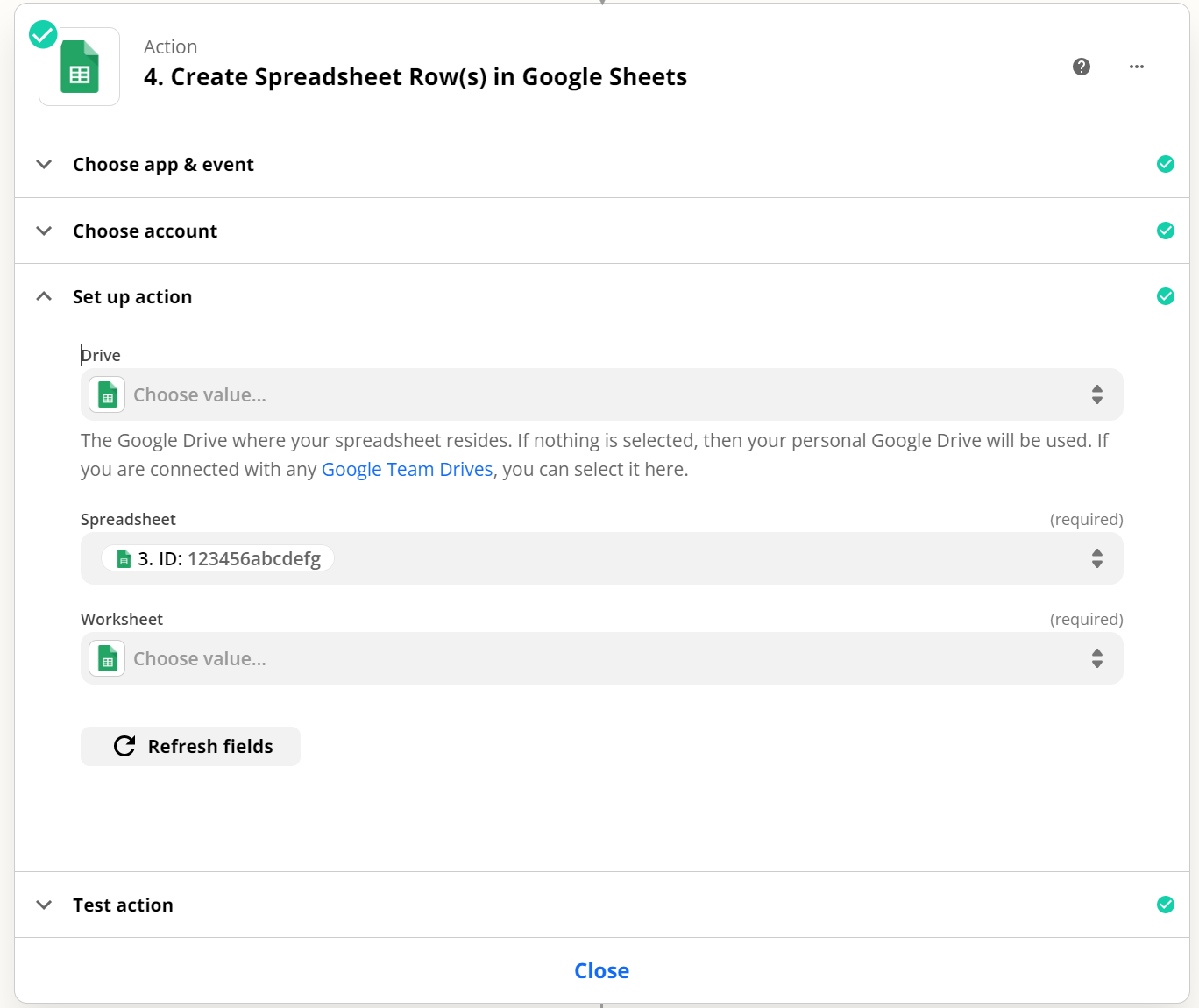Open Worksheet dropdown arrows

pos(1097,658)
